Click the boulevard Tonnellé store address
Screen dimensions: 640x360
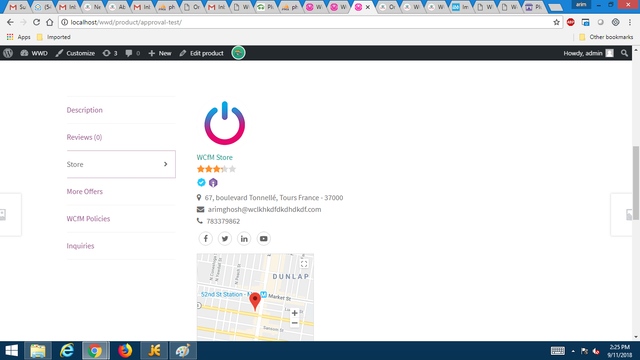click(x=274, y=198)
